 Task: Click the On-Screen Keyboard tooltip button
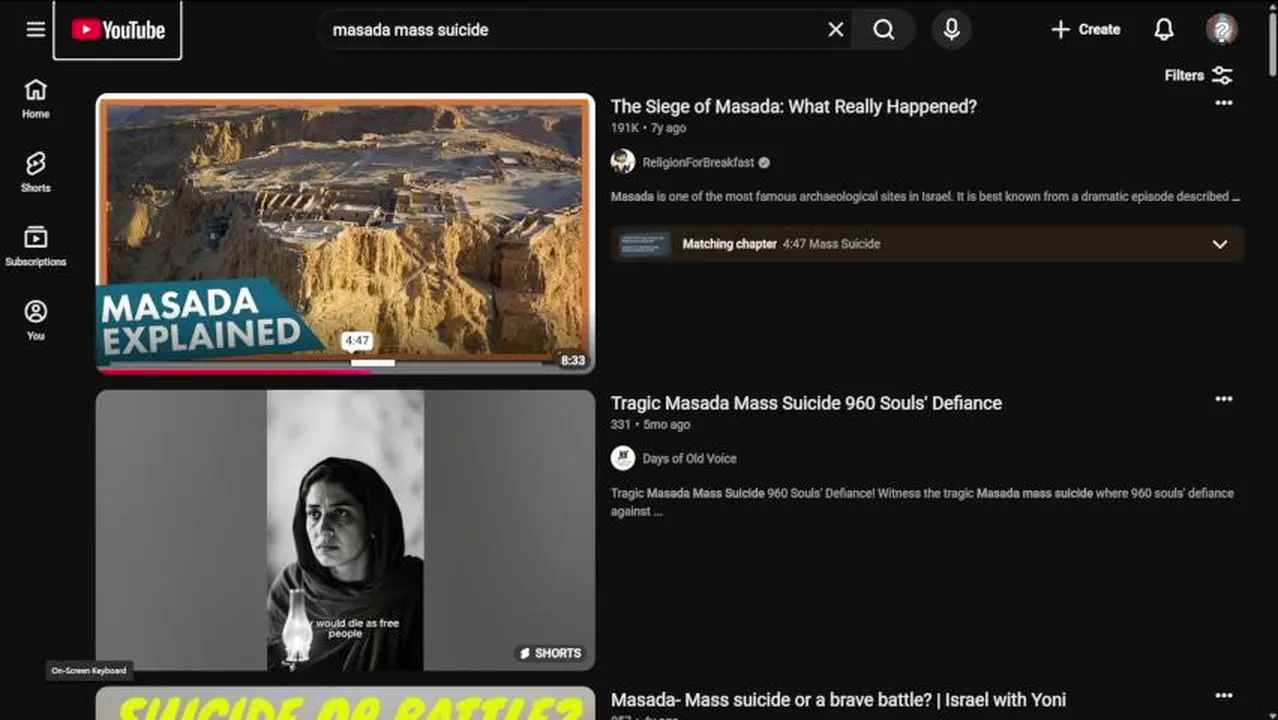click(89, 670)
